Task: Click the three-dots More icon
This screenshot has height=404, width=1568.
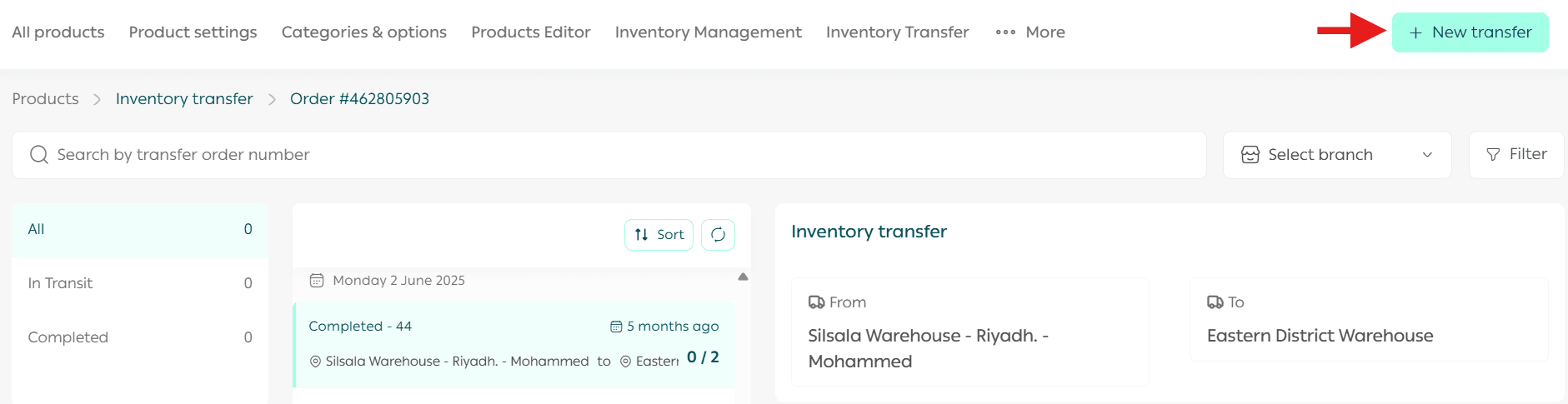Action: [x=1005, y=32]
